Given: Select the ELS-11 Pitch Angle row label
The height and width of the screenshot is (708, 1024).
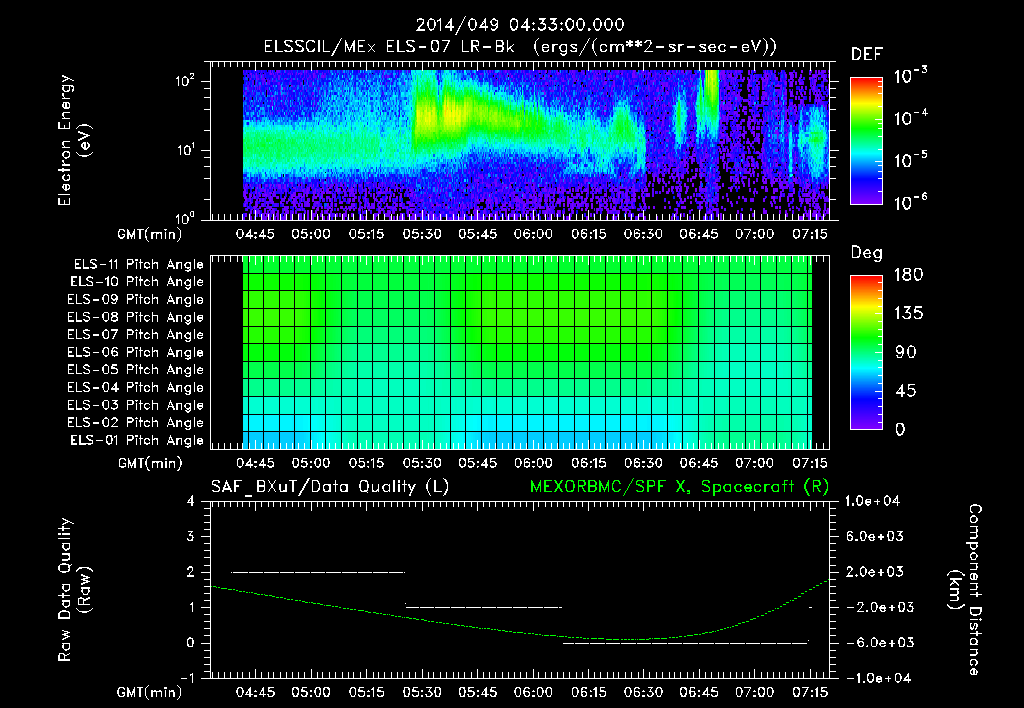Looking at the screenshot, I should (x=138, y=265).
